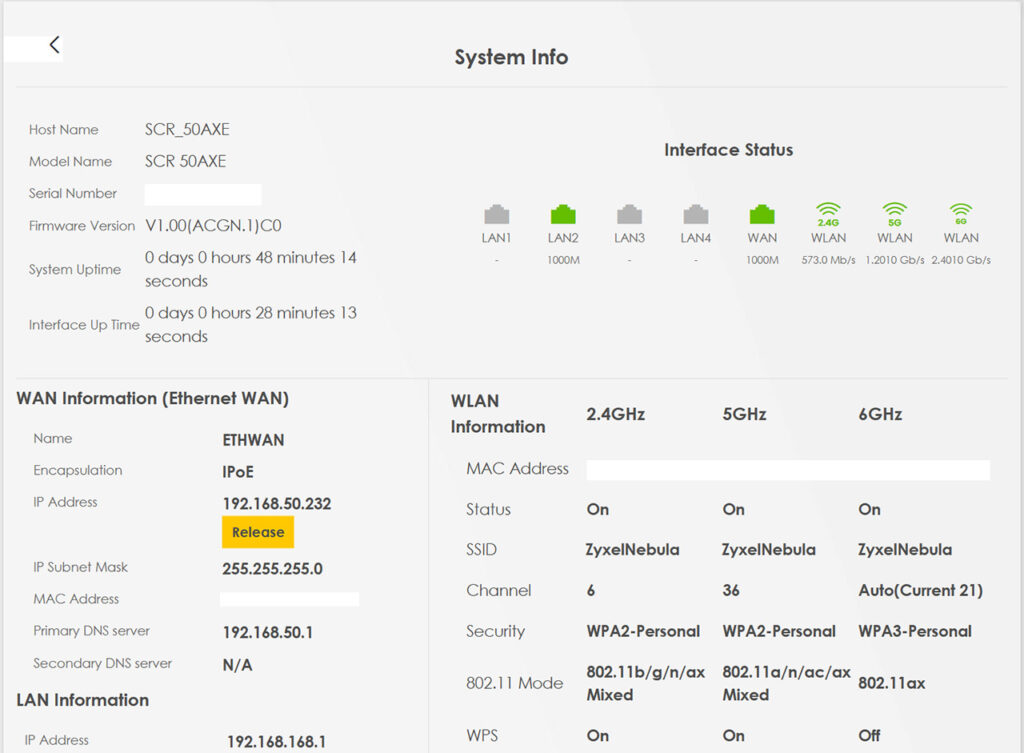Select the 5G WLAN wireless icon
Screen dimensions: 1024x753
coord(894,214)
